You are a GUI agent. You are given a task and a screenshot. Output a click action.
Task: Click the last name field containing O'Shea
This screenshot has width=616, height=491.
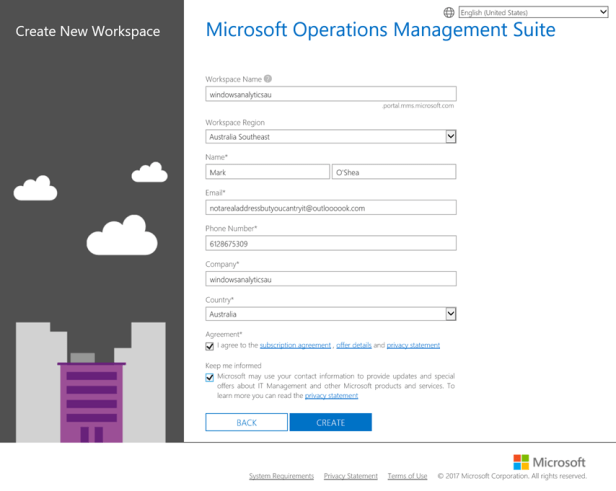tap(393, 172)
